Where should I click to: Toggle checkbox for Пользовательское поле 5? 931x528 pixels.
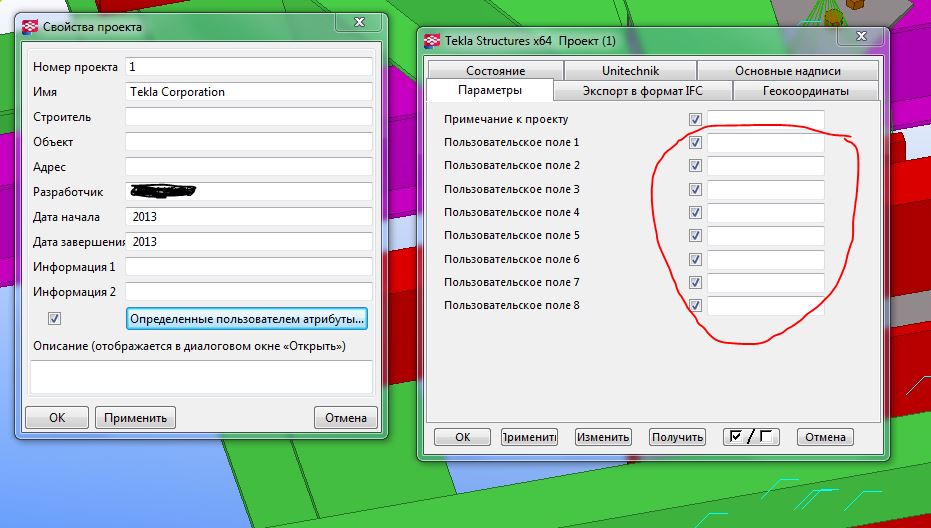click(695, 236)
